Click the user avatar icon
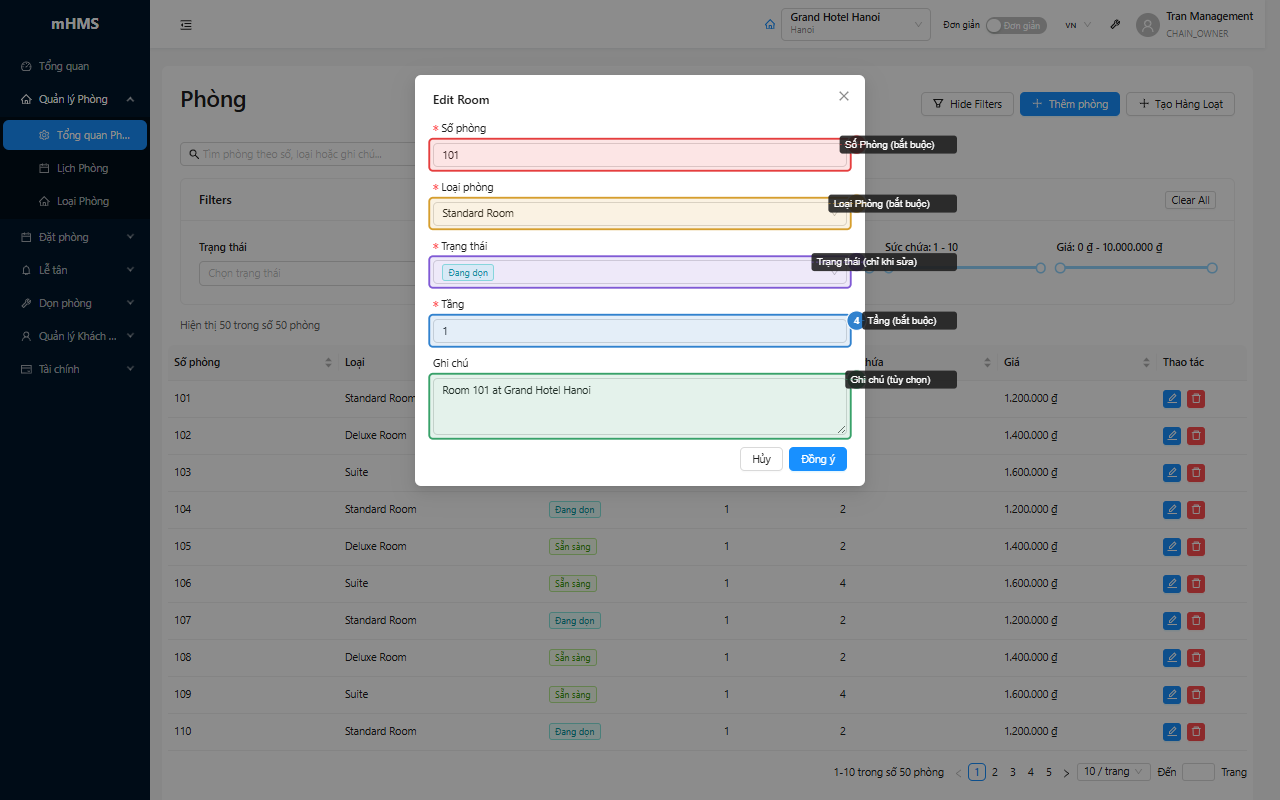Screen dimensions: 1280x800 (x=1148, y=25)
